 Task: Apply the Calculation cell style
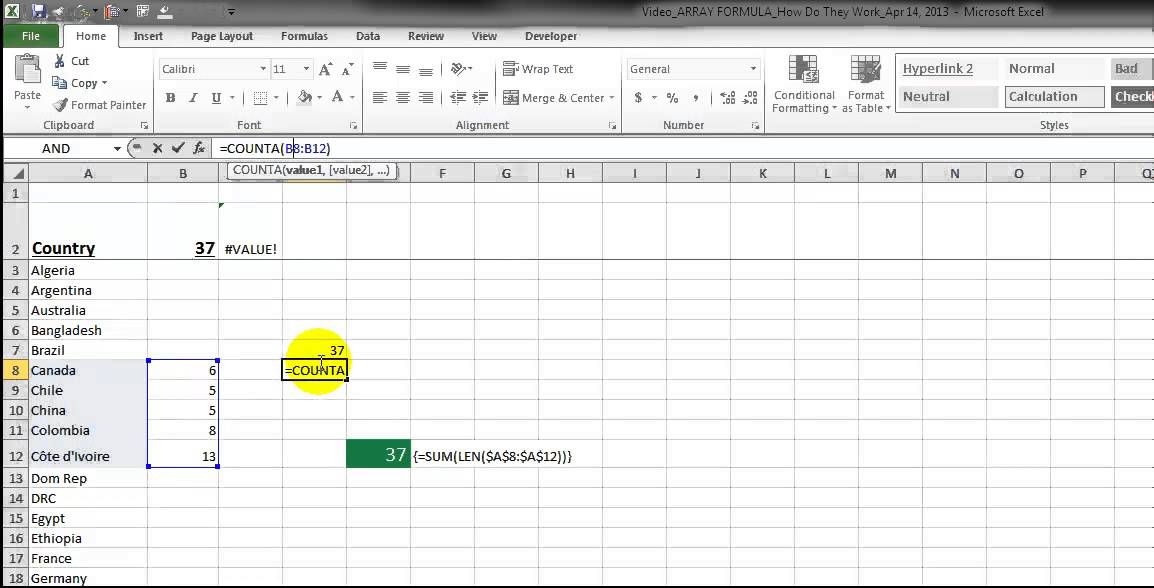click(x=1054, y=96)
